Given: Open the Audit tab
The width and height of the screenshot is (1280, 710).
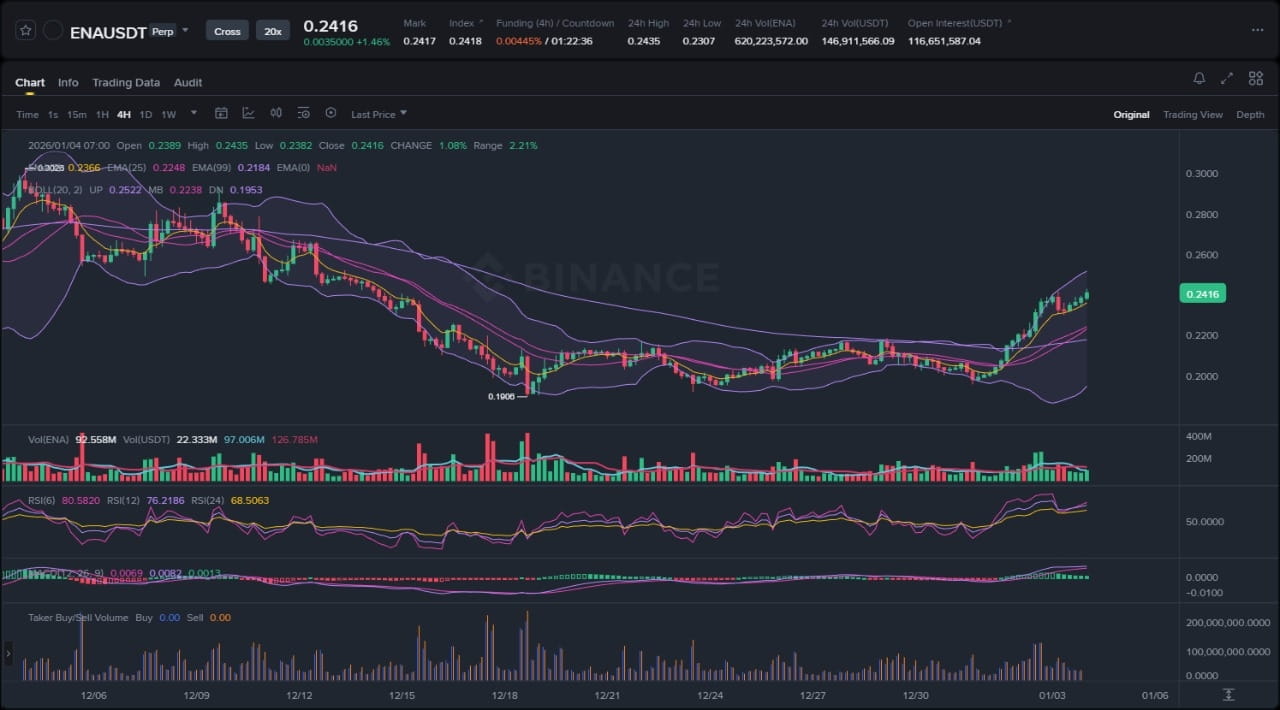Looking at the screenshot, I should click(188, 82).
